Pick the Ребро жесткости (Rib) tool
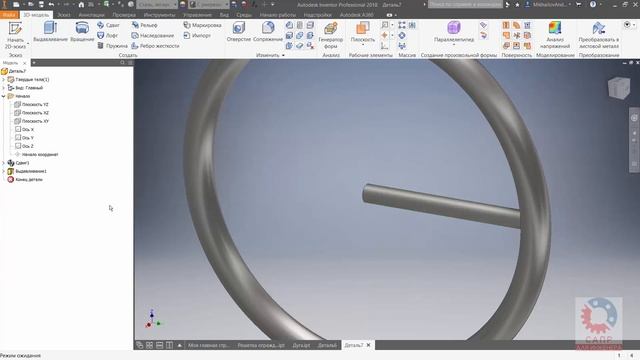The image size is (640, 360). pyautogui.click(x=155, y=46)
